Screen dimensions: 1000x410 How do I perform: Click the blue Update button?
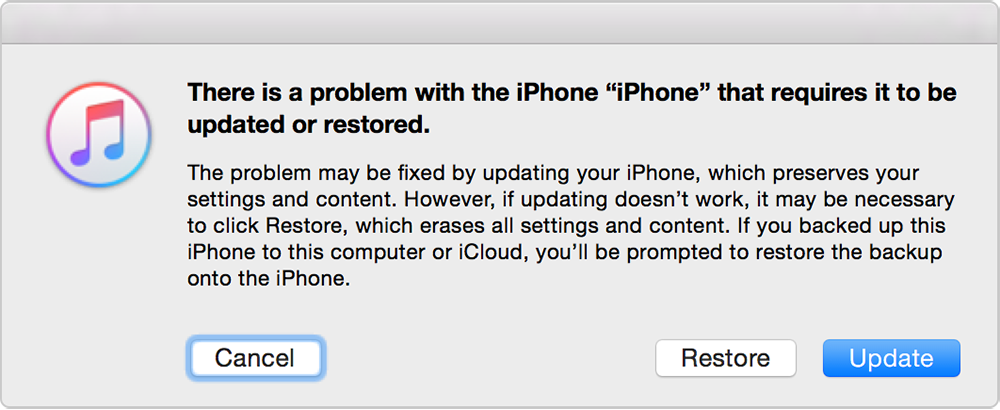point(891,358)
